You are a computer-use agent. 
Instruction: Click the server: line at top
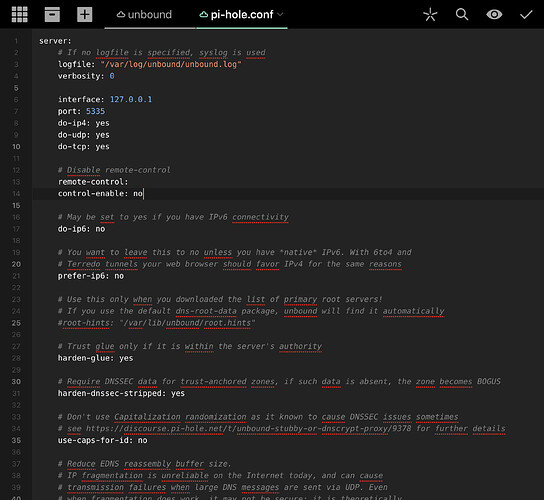(x=55, y=41)
